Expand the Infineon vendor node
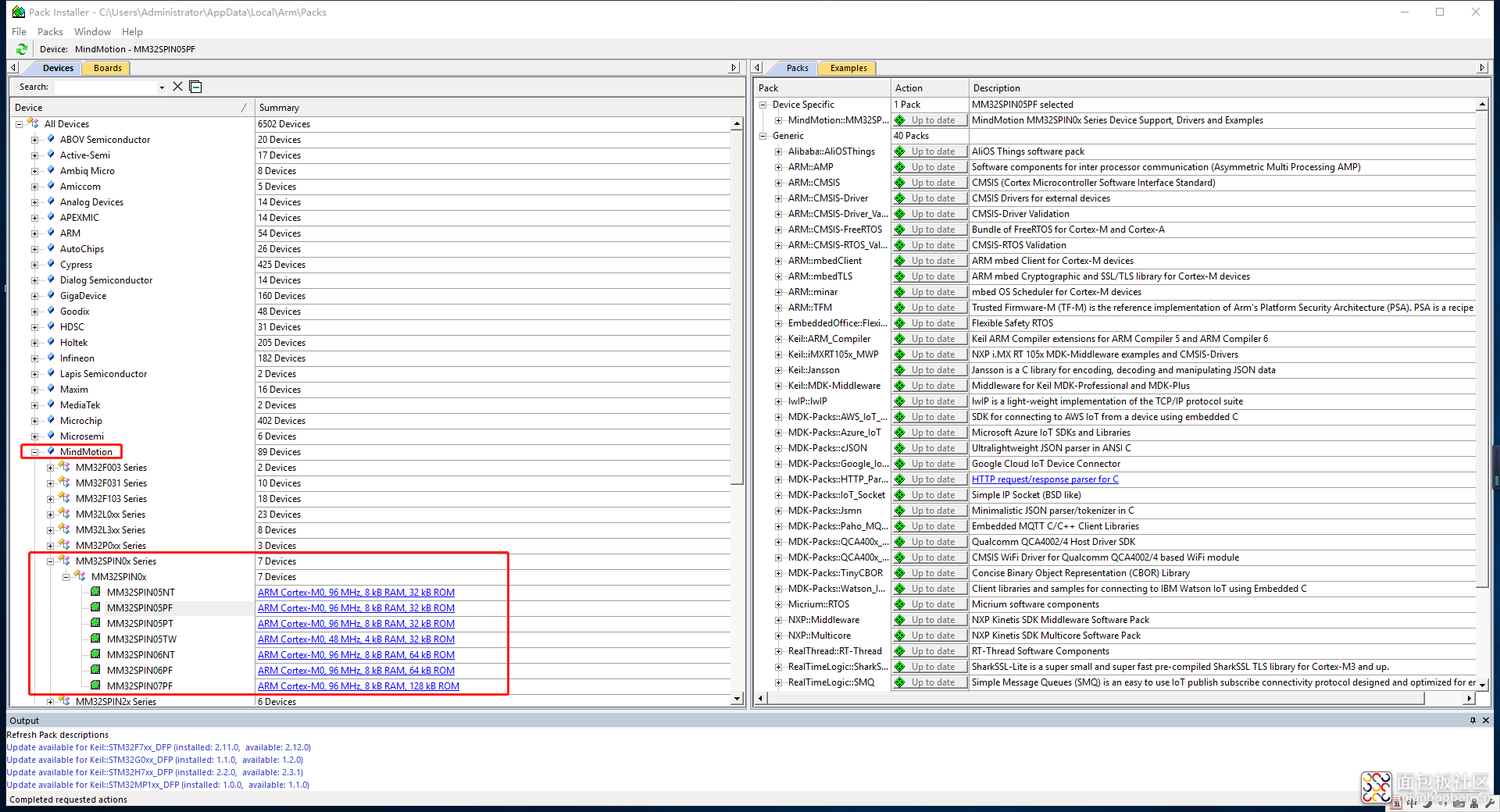Image resolution: width=1500 pixels, height=812 pixels. click(x=34, y=358)
